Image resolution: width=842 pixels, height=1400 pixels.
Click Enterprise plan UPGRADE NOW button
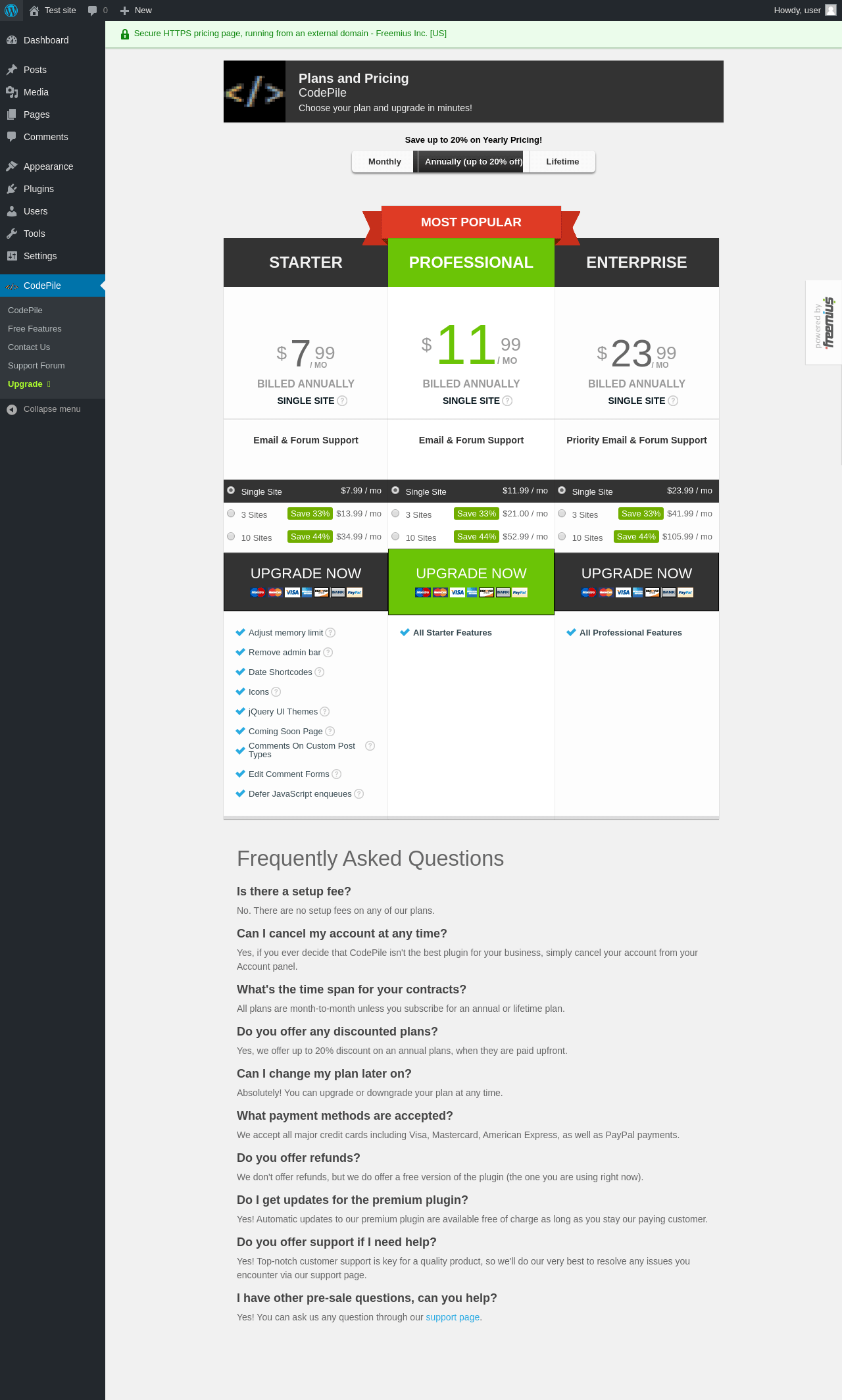637,582
